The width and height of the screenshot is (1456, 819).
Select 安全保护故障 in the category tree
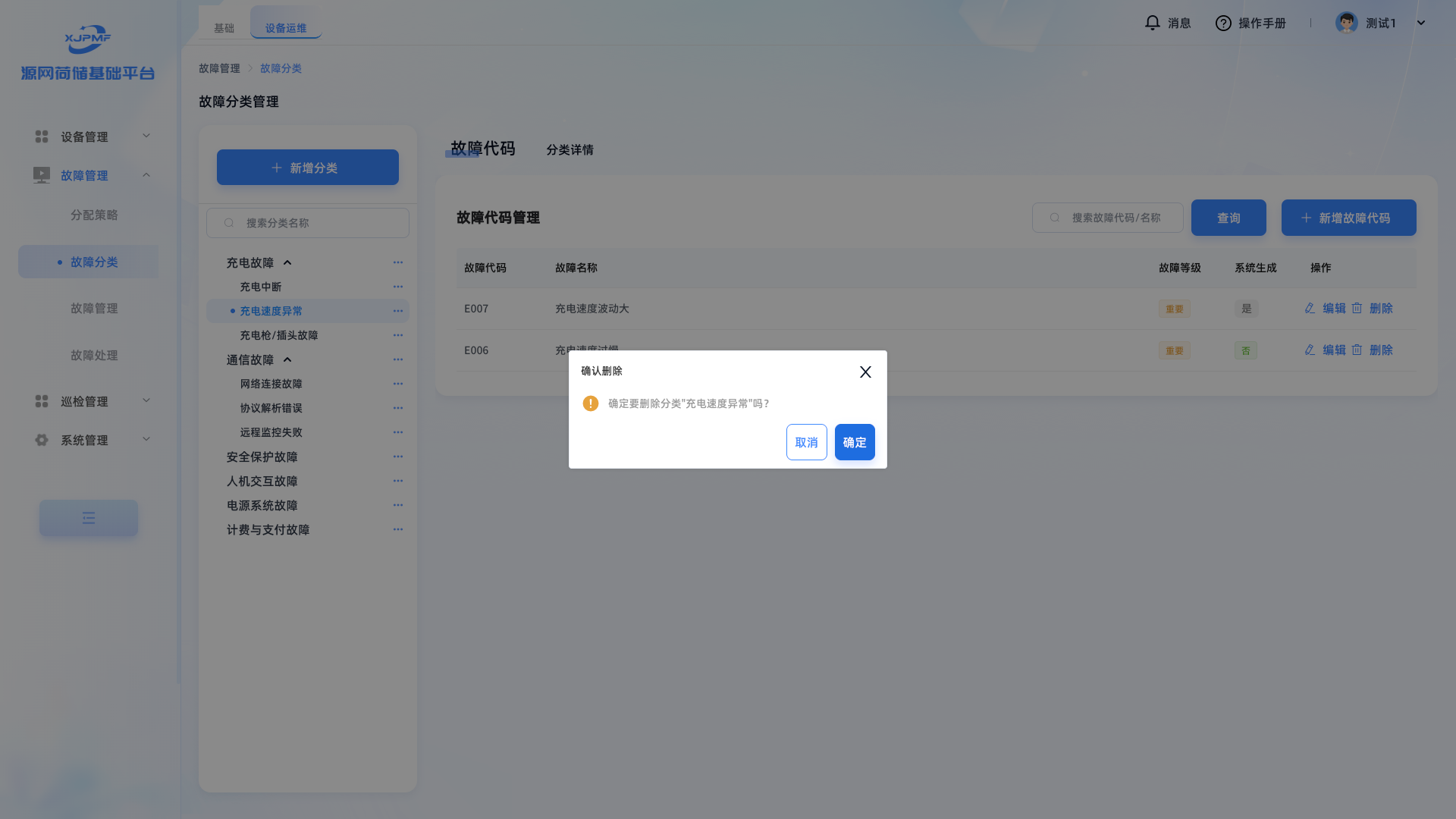pos(262,457)
